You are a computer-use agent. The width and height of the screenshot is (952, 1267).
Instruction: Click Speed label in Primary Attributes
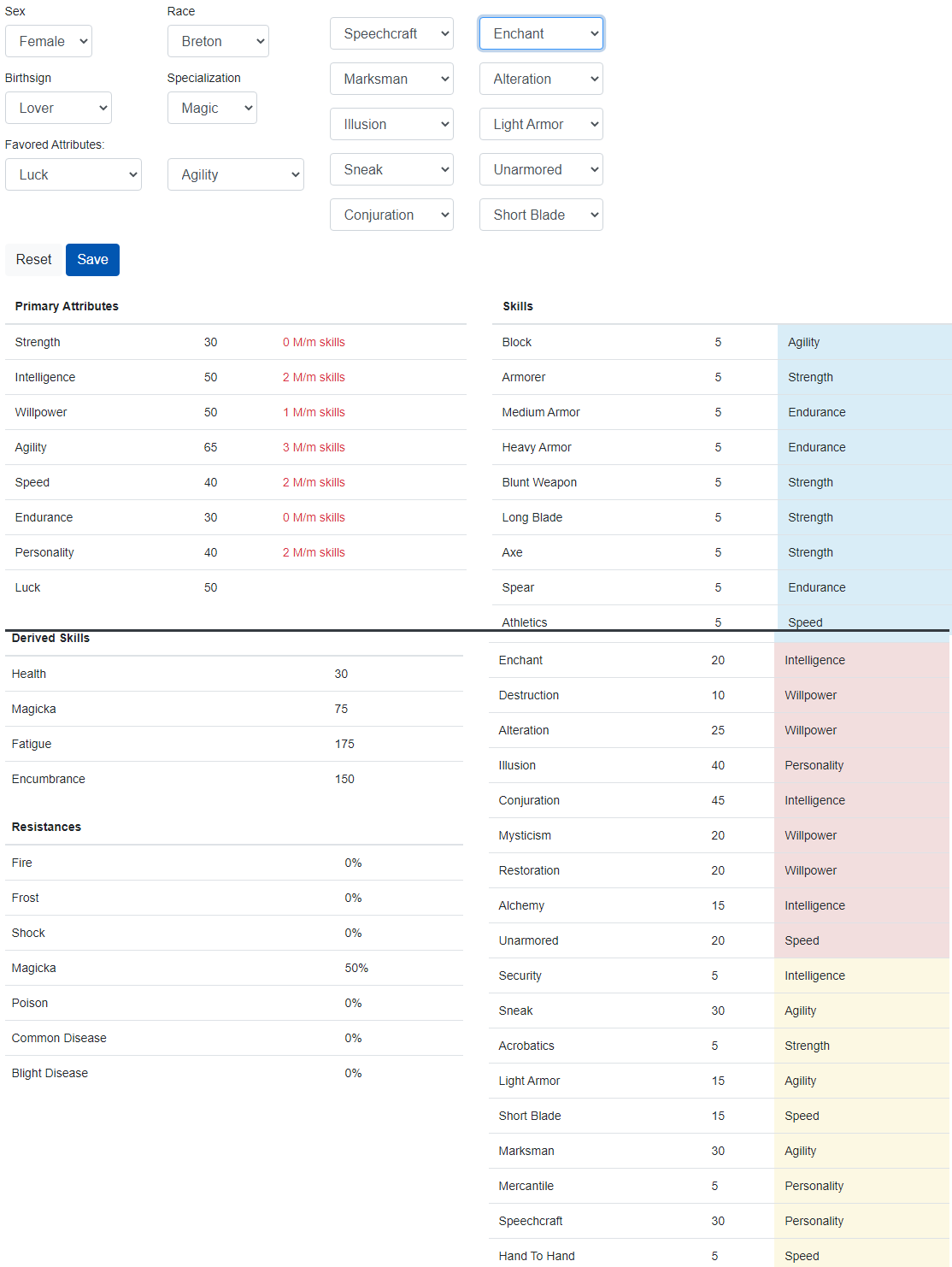coord(32,482)
